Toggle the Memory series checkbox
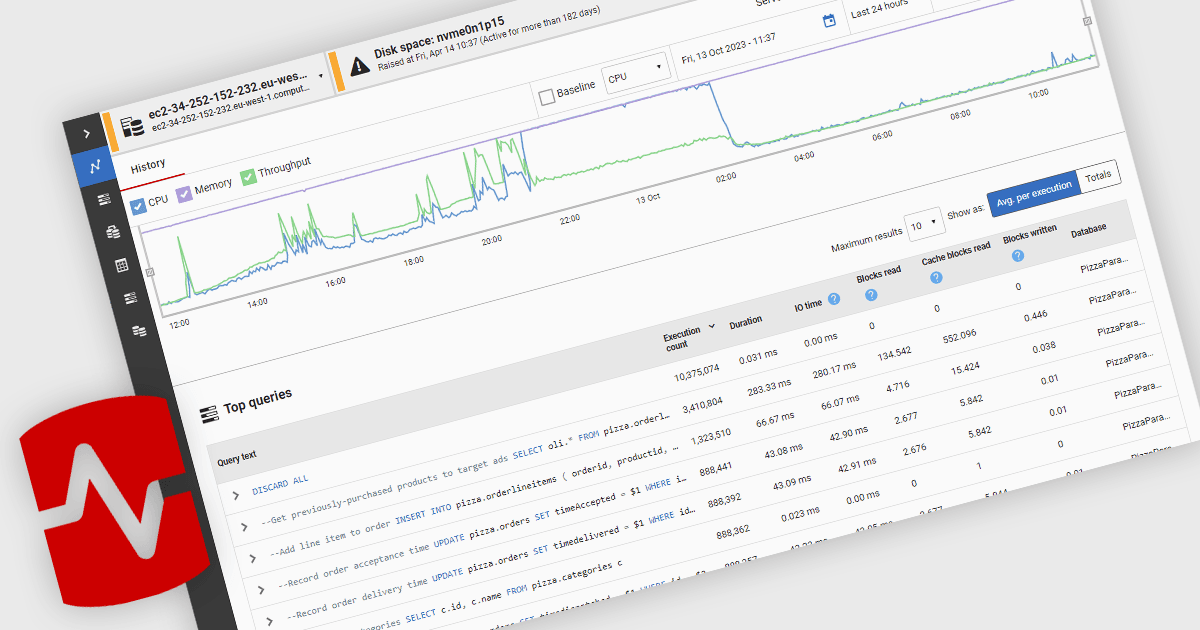1200x630 pixels. pos(184,193)
